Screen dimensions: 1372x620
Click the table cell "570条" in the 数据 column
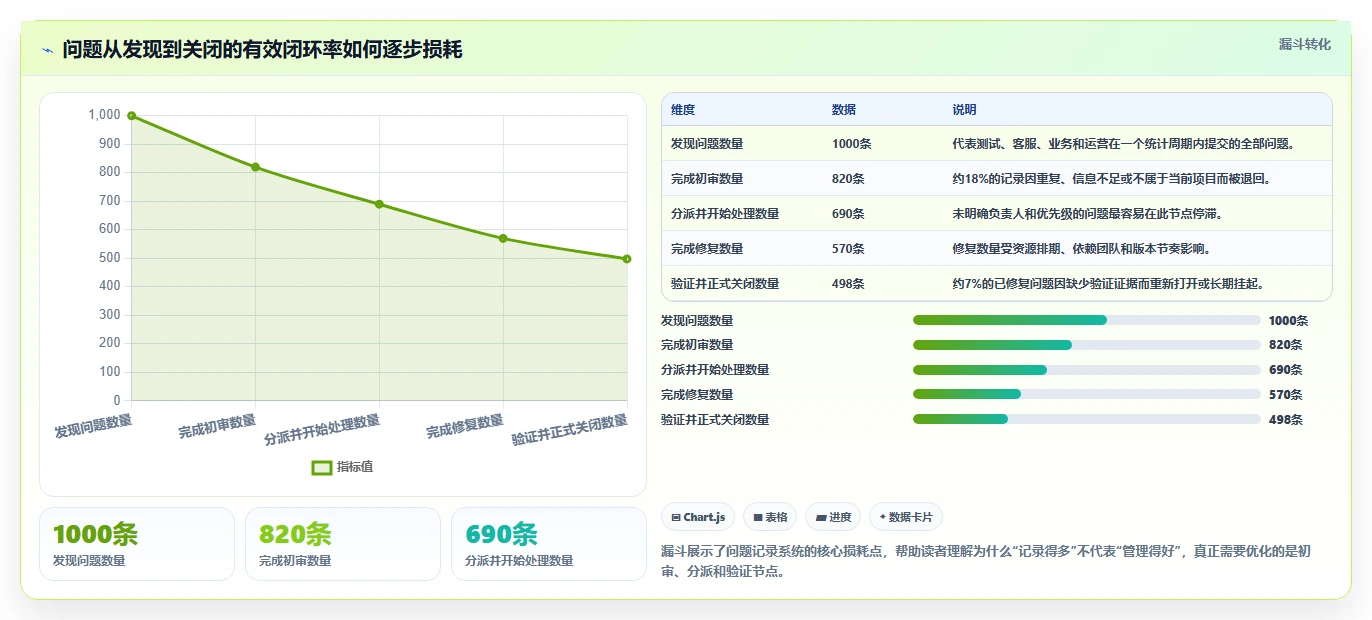[849, 249]
